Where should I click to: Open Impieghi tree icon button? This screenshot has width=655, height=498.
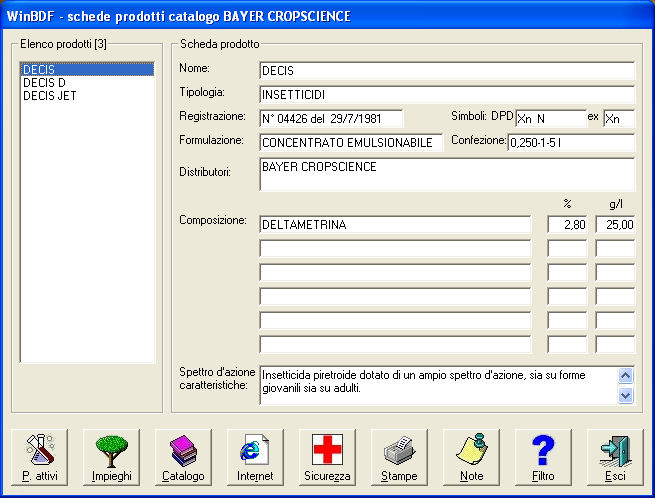pos(112,457)
